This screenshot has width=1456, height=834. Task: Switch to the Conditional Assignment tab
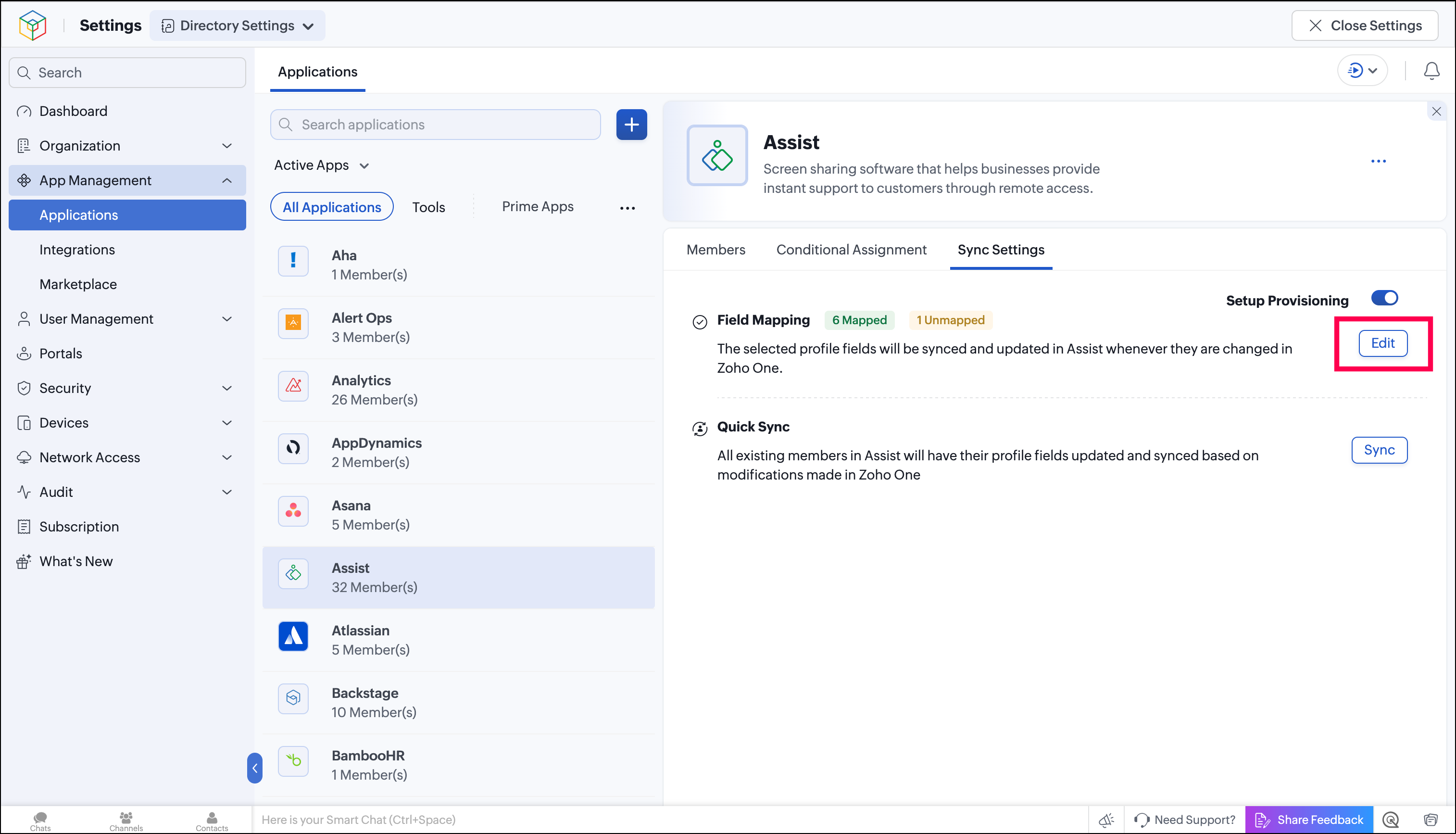tap(851, 250)
